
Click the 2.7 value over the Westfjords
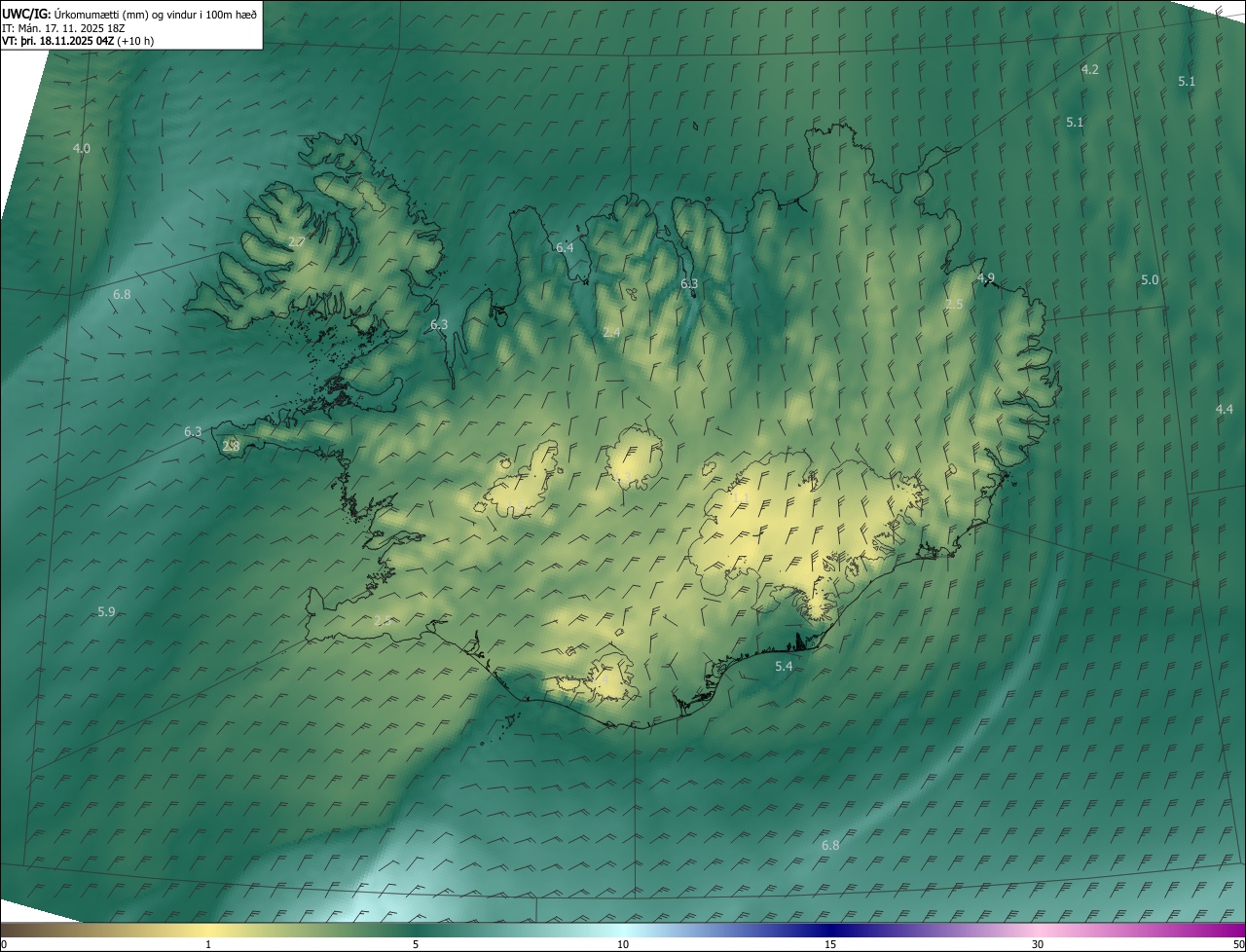tap(297, 241)
